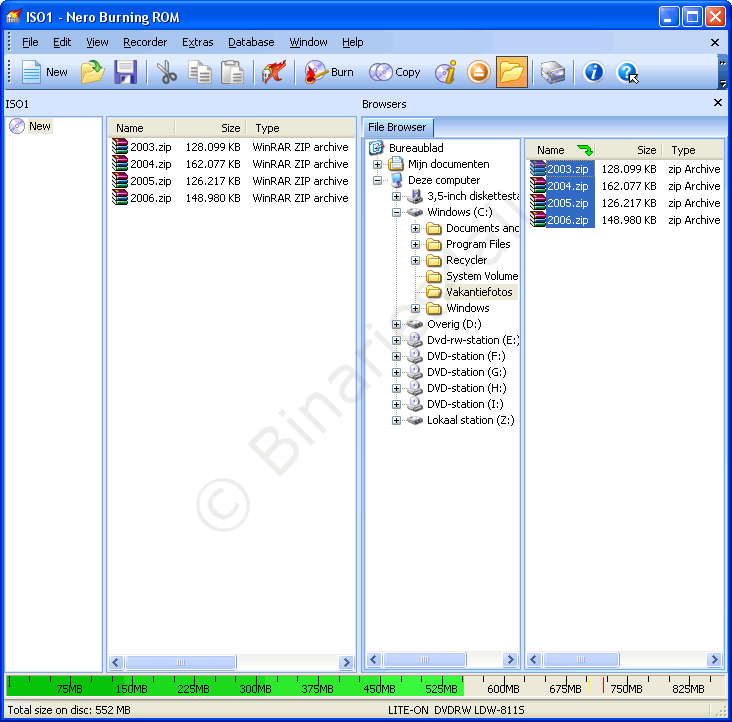Click left arrow of file list scrollbar
Viewport: 732px width, 722px height.
[535, 659]
